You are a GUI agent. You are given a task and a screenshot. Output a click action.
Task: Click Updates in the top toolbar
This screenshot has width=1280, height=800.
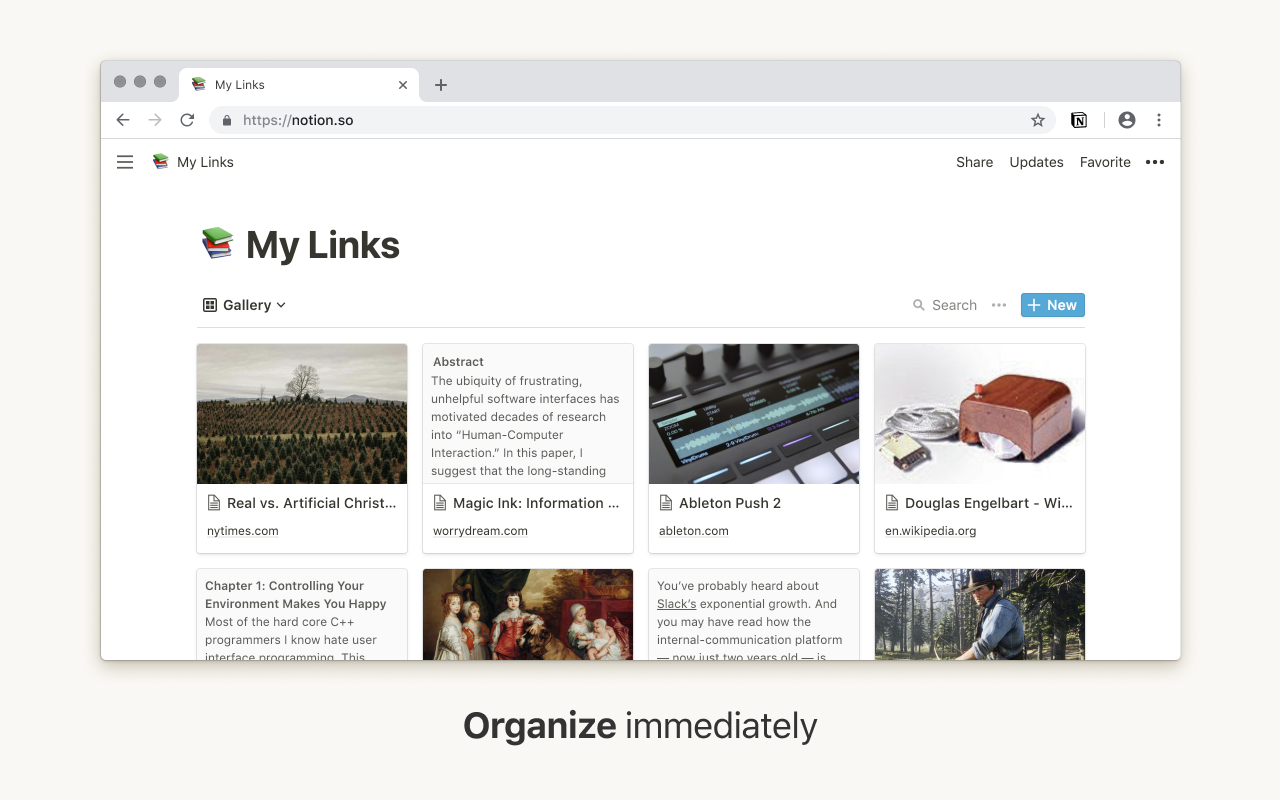click(x=1036, y=161)
